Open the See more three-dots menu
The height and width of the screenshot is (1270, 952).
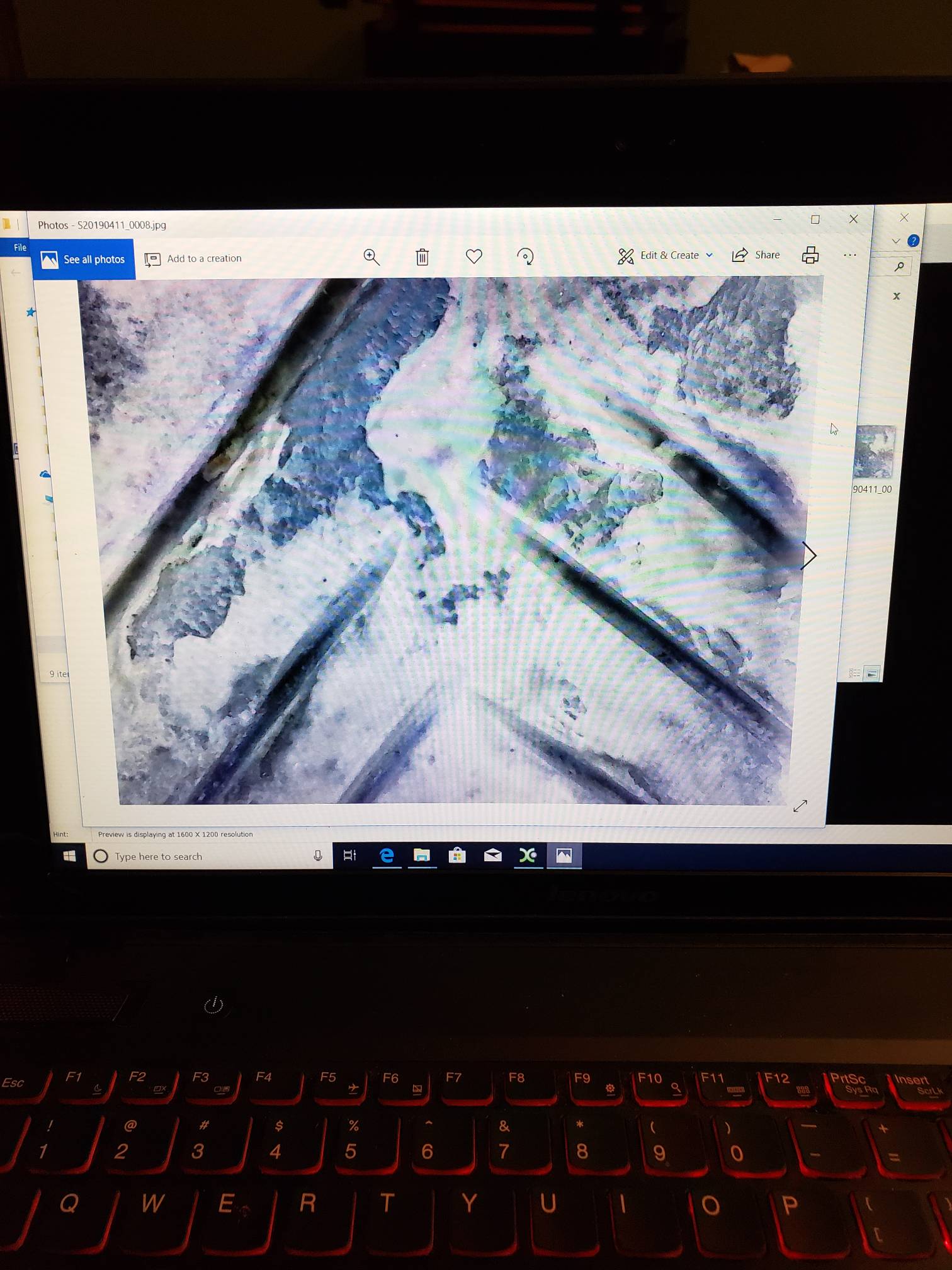850,255
